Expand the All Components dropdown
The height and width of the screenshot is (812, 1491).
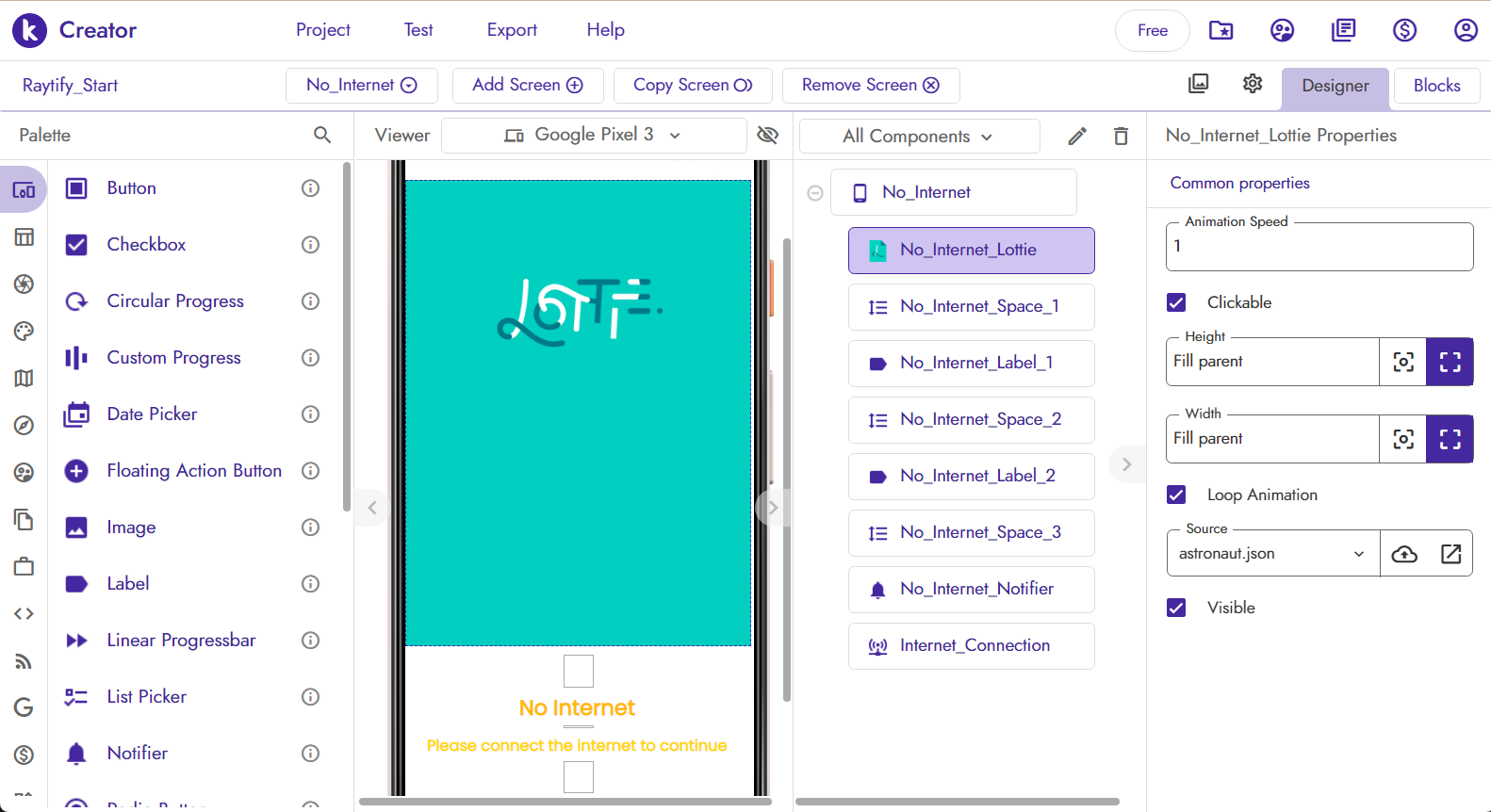[918, 137]
